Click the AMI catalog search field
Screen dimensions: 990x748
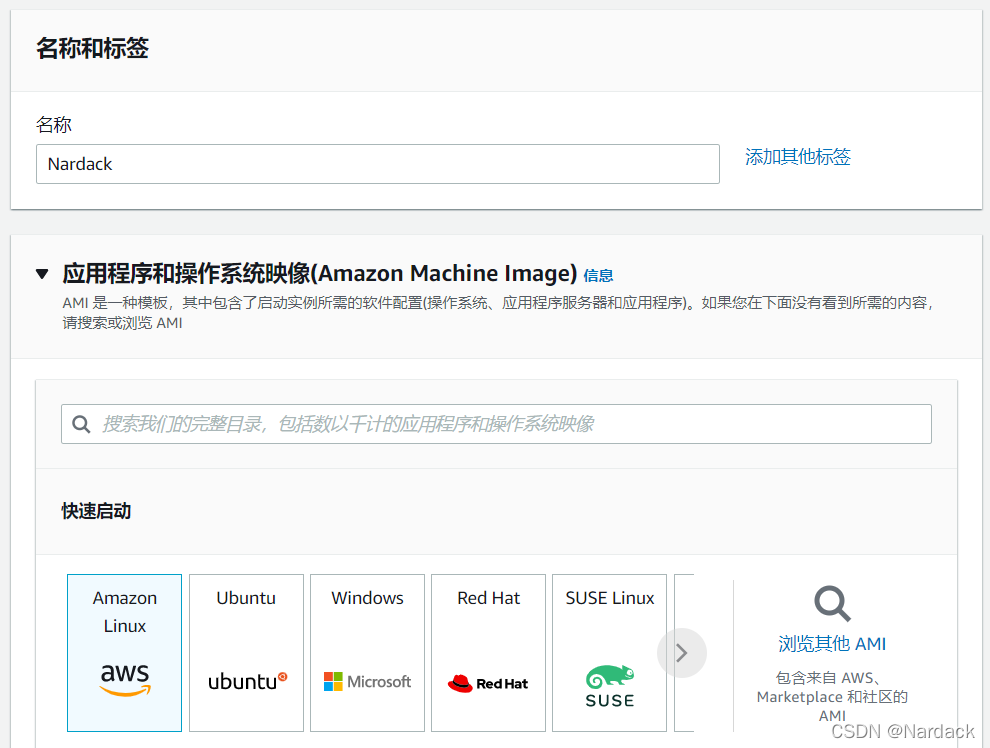pos(496,424)
